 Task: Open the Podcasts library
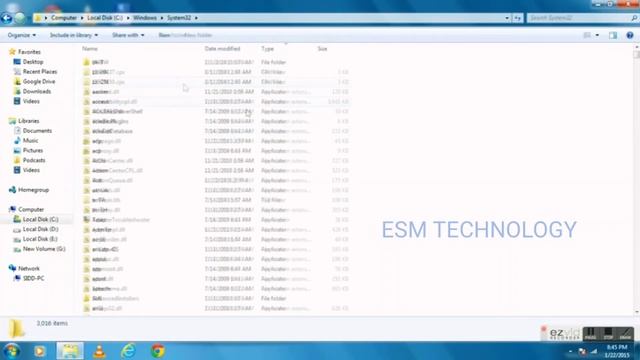[x=34, y=160]
